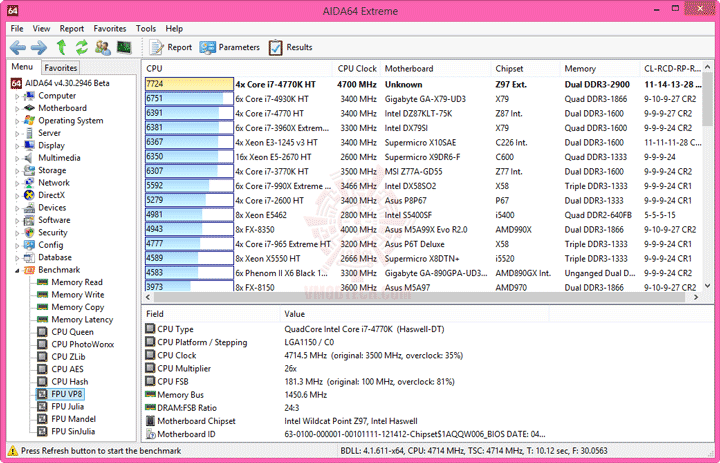This screenshot has width=720, height=463.
Task: Select CPU ZLib benchmark
Action: click(68, 356)
